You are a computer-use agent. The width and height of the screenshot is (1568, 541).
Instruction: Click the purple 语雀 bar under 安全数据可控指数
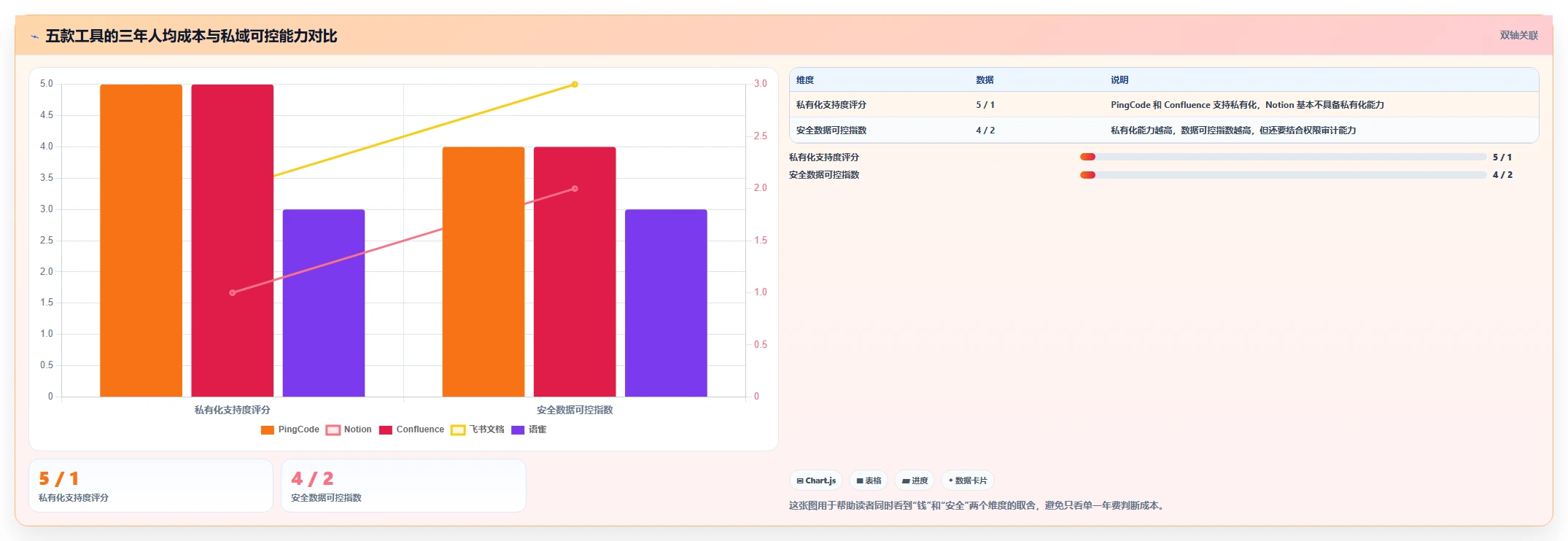click(666, 303)
